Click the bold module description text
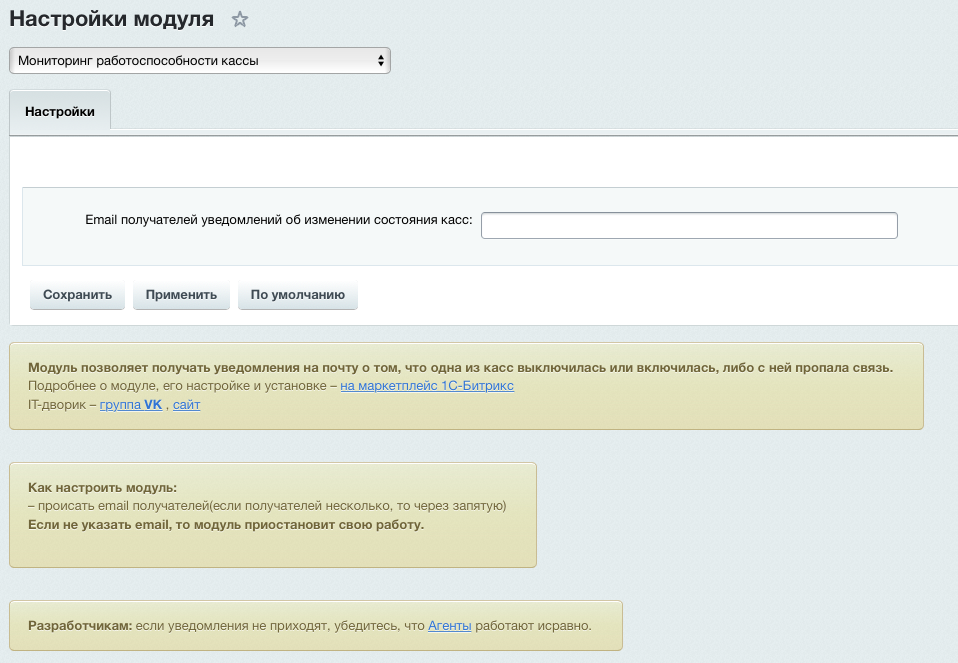Image resolution: width=958 pixels, height=663 pixels. tap(460, 367)
